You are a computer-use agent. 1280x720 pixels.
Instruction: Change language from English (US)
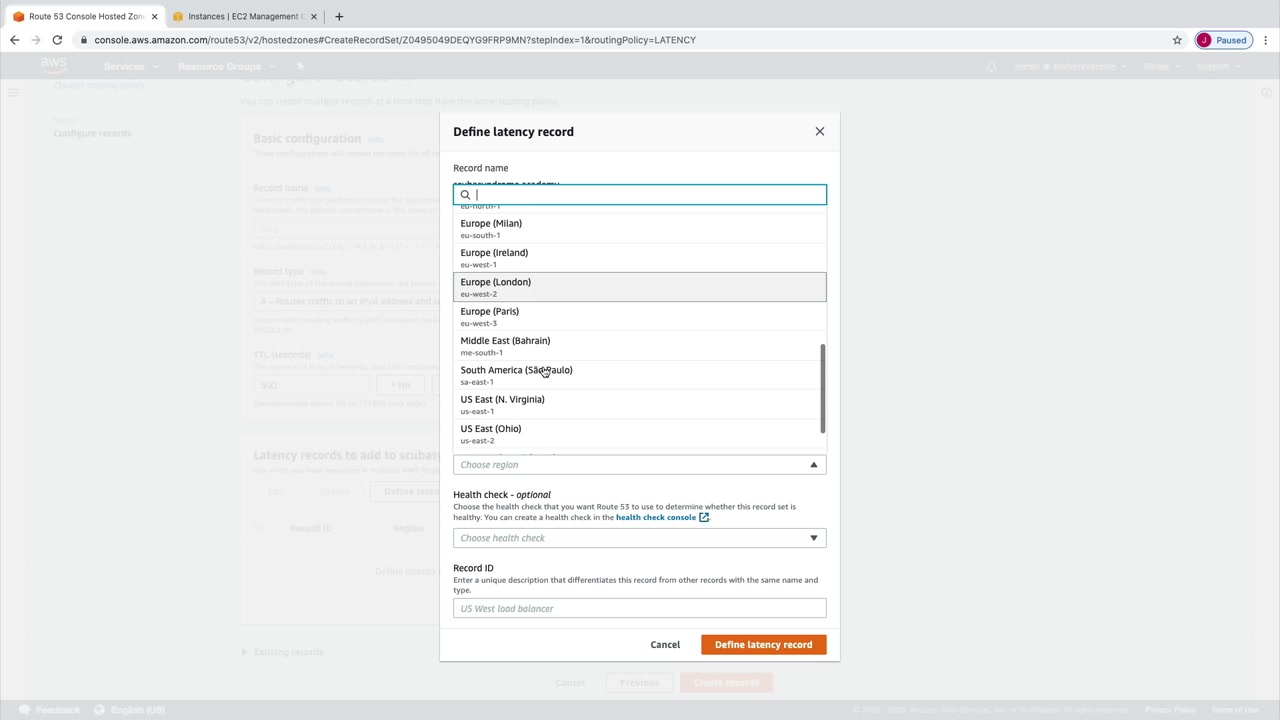point(130,710)
